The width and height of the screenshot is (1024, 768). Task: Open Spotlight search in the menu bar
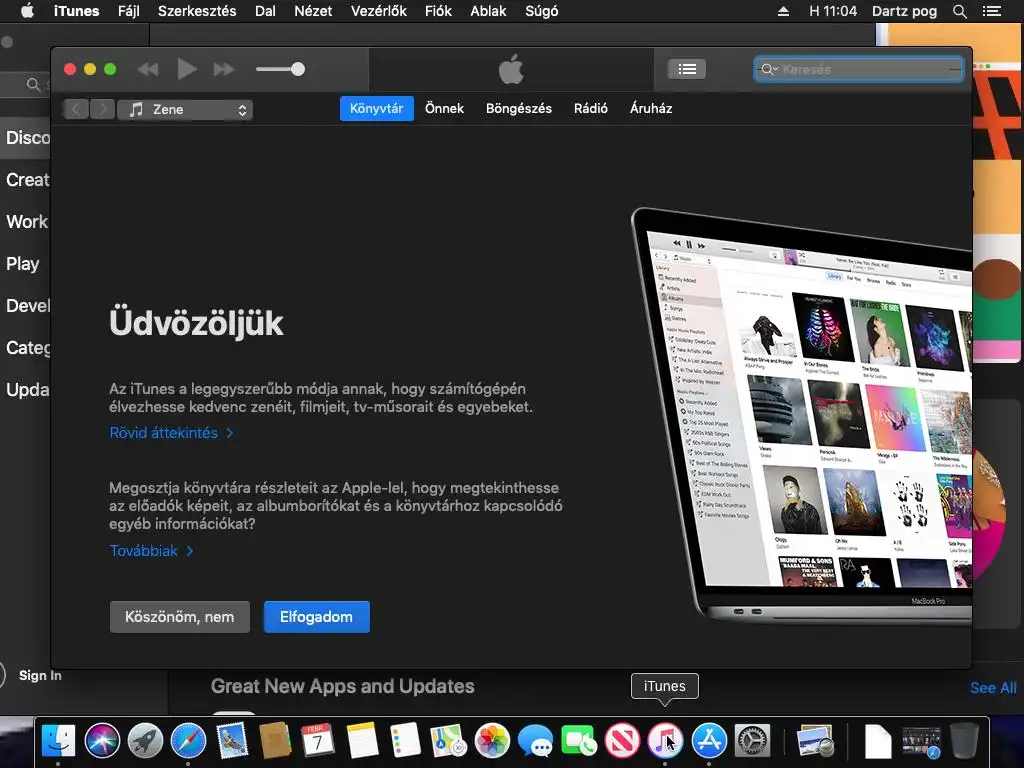tap(959, 11)
